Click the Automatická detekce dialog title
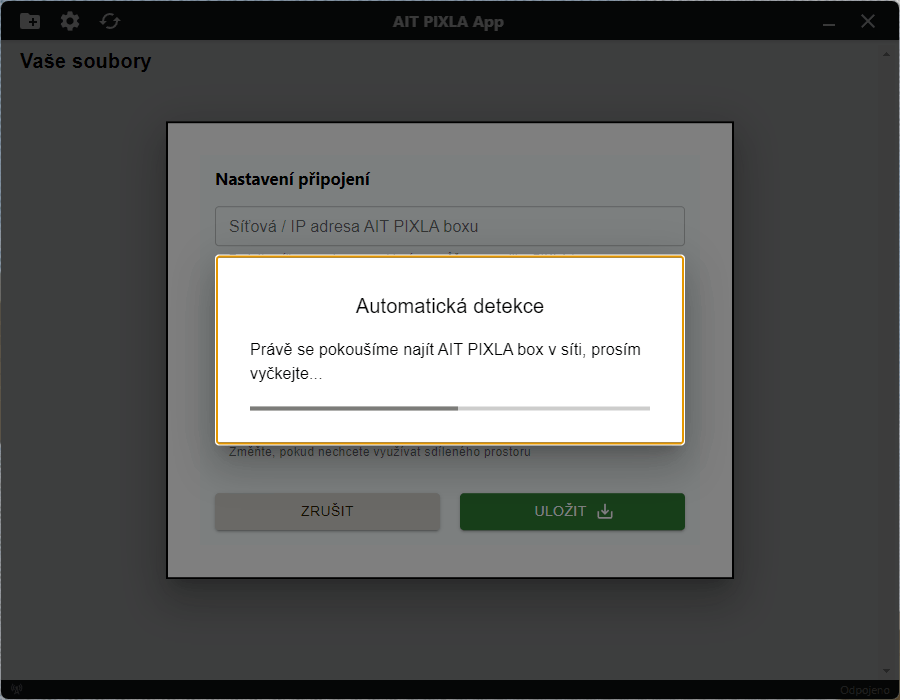This screenshot has height=700, width=900. 449,306
